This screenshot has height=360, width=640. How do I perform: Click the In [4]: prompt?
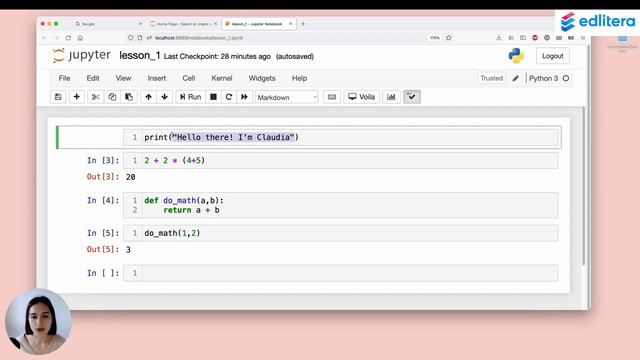(103, 200)
